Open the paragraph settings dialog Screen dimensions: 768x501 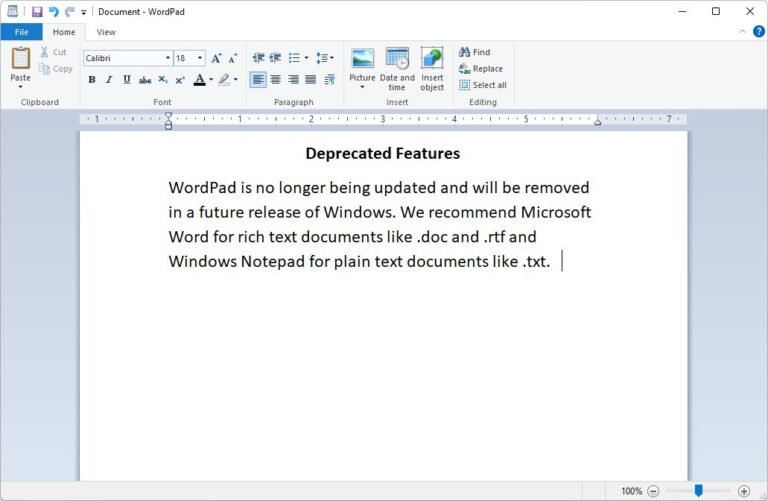330,79
